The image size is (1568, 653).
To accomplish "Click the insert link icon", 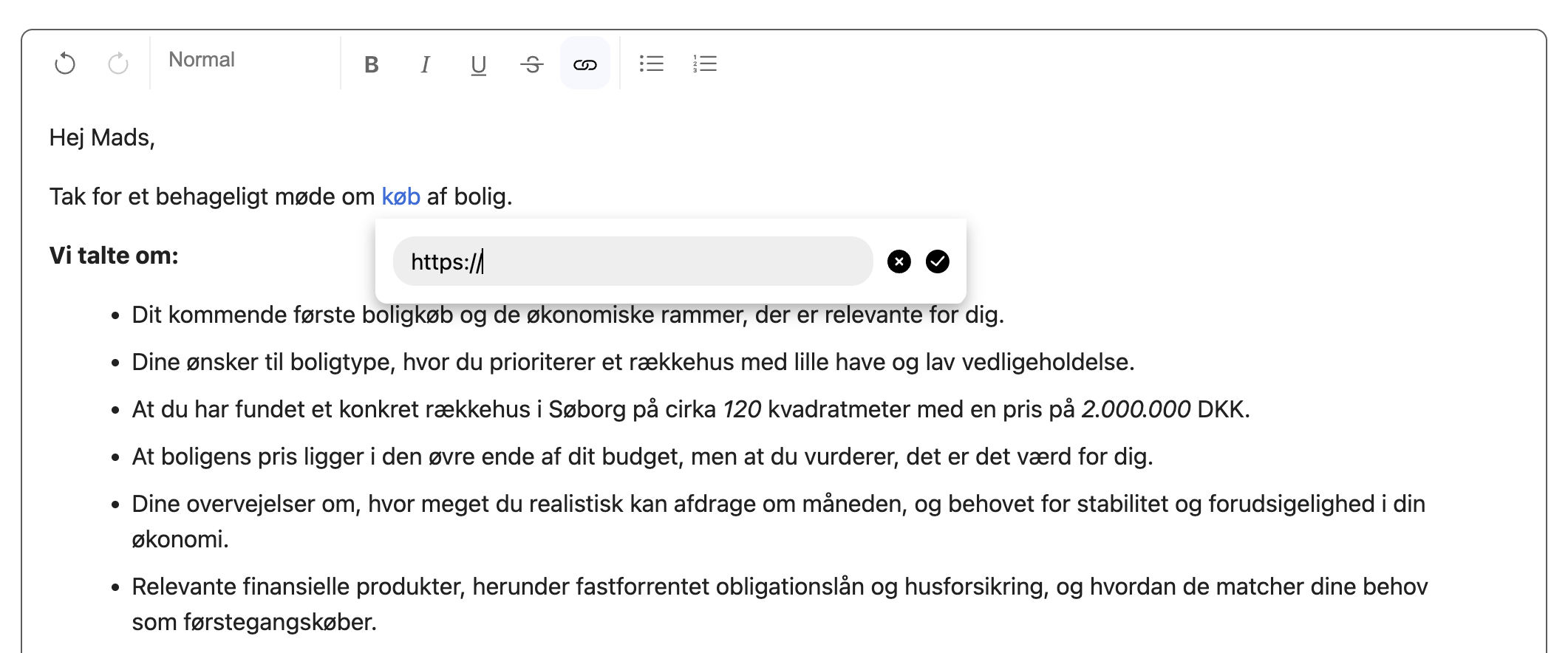I will [584, 65].
